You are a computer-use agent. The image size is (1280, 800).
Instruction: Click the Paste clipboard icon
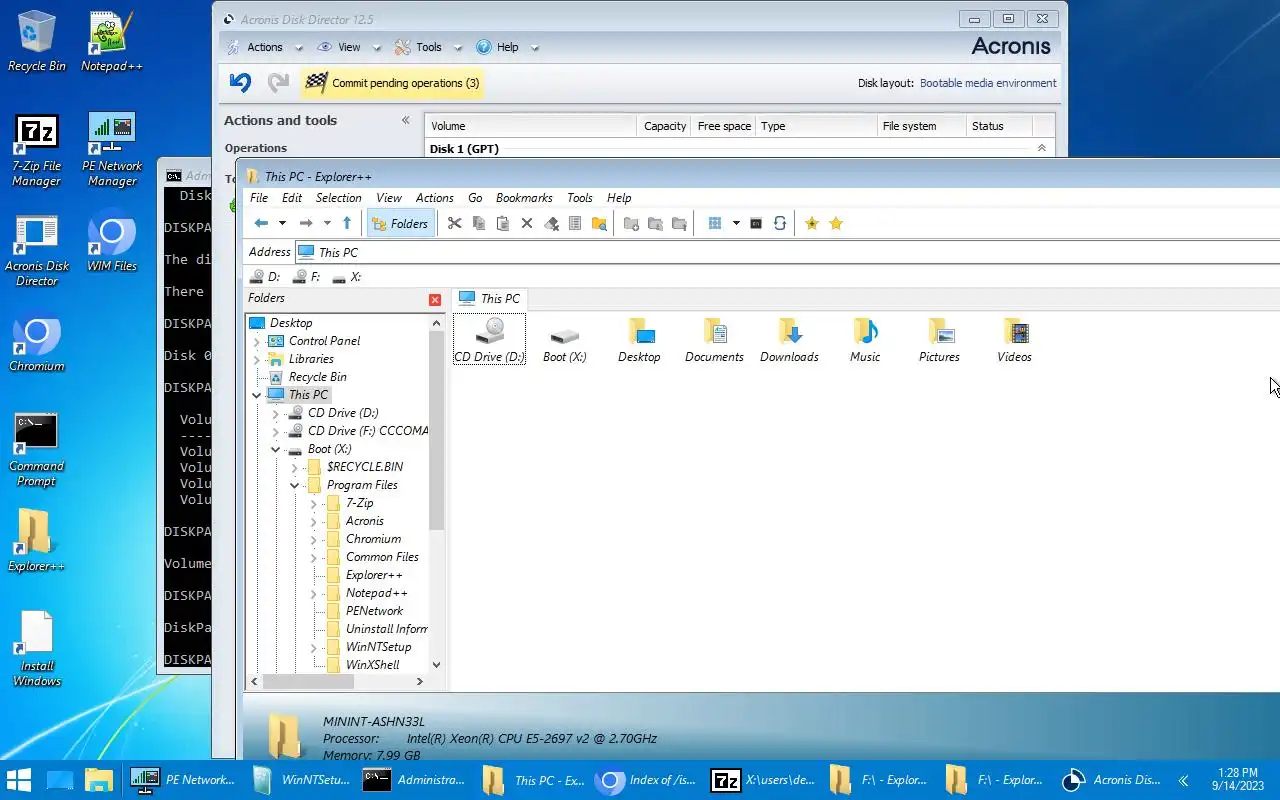pos(502,223)
